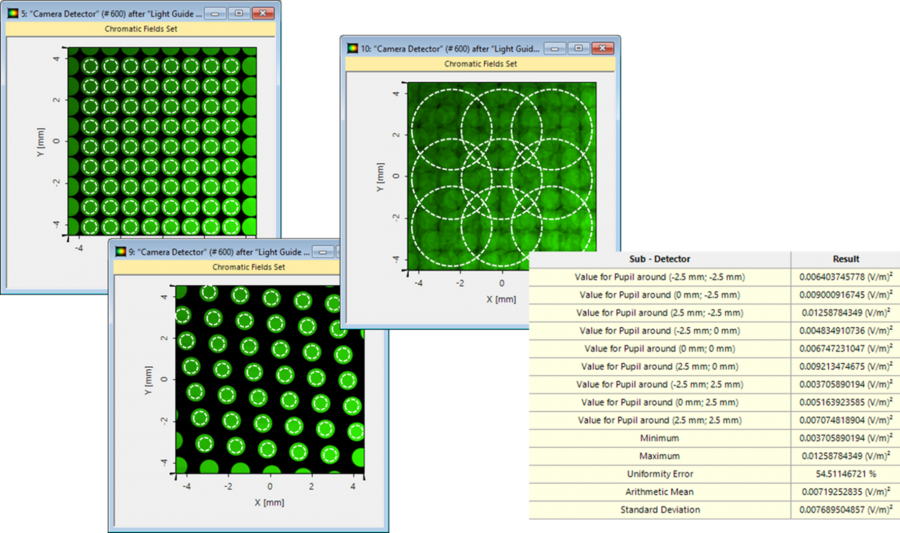Click the Sub - Detector column header
The width and height of the screenshot is (900, 533).
pyautogui.click(x=659, y=258)
